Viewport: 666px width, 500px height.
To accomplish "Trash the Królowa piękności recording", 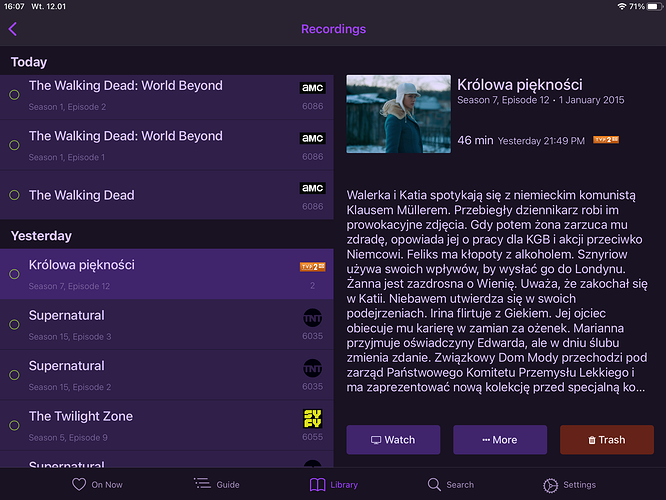I will point(606,440).
